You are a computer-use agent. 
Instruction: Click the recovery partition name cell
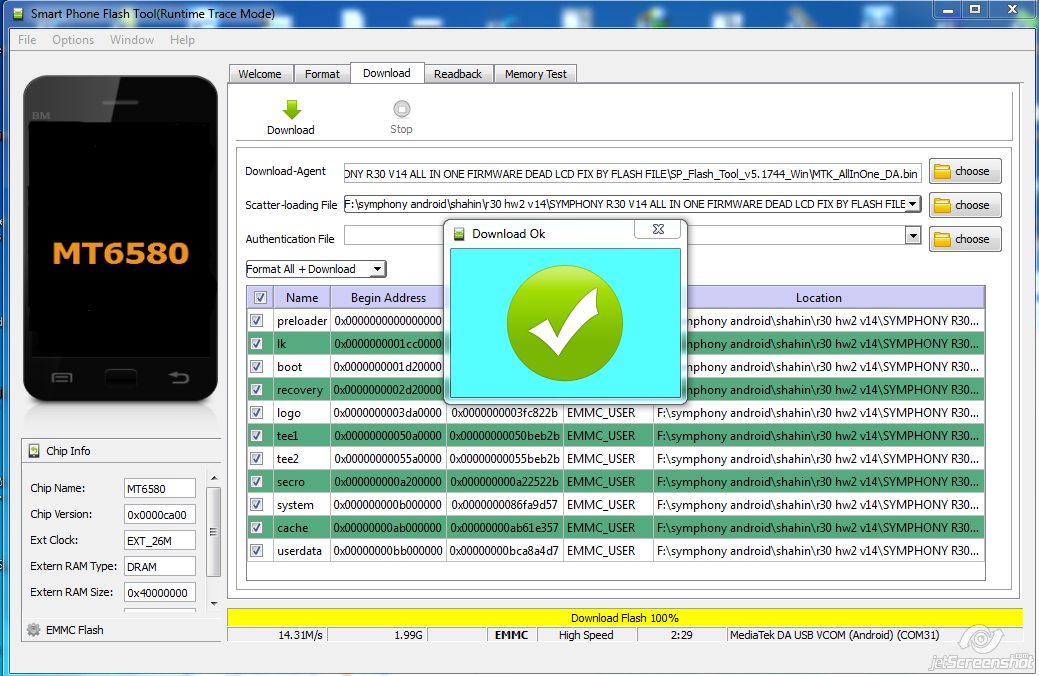coord(300,390)
